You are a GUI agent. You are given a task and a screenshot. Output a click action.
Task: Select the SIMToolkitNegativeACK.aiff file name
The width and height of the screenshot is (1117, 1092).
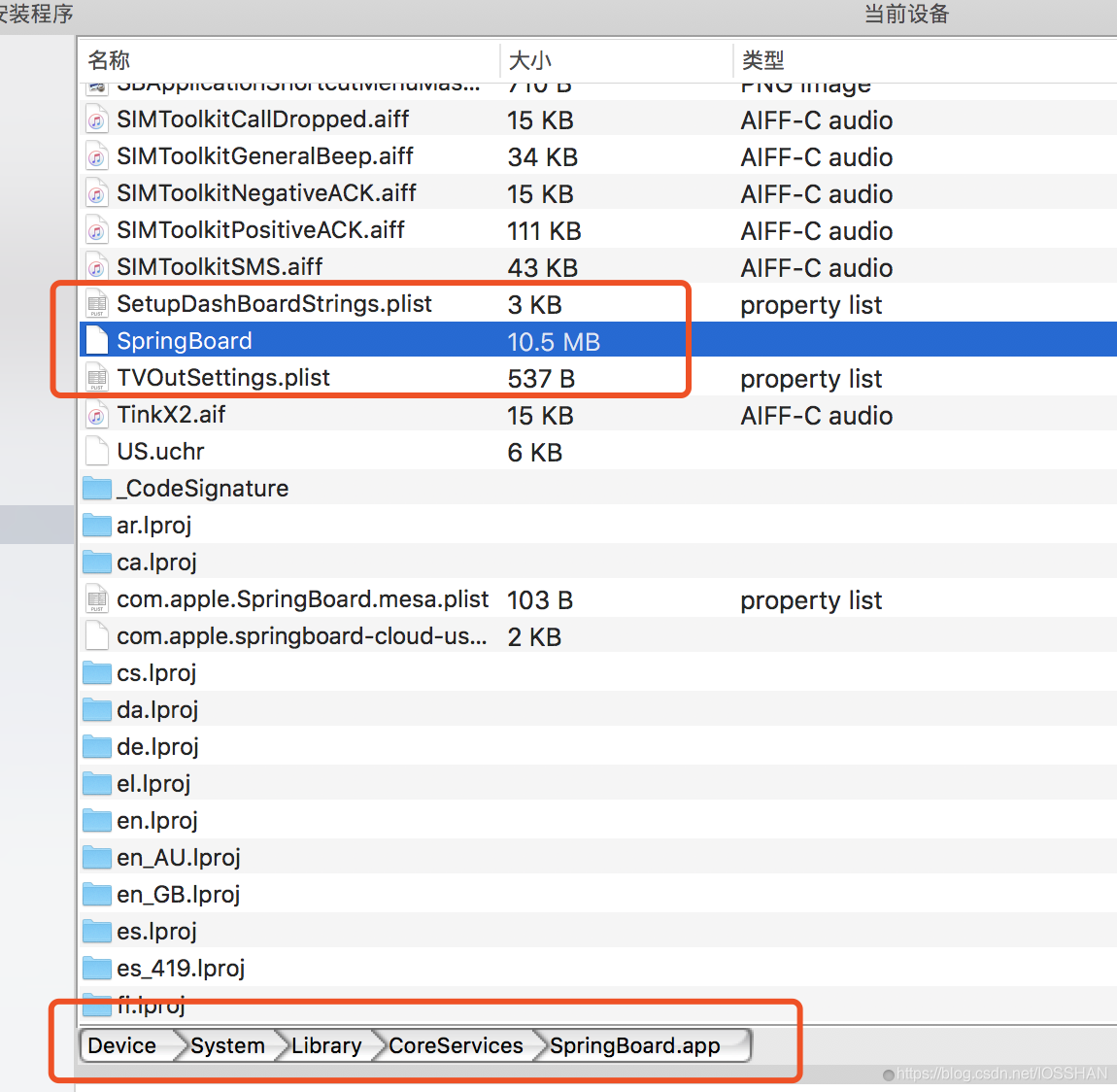click(x=266, y=193)
